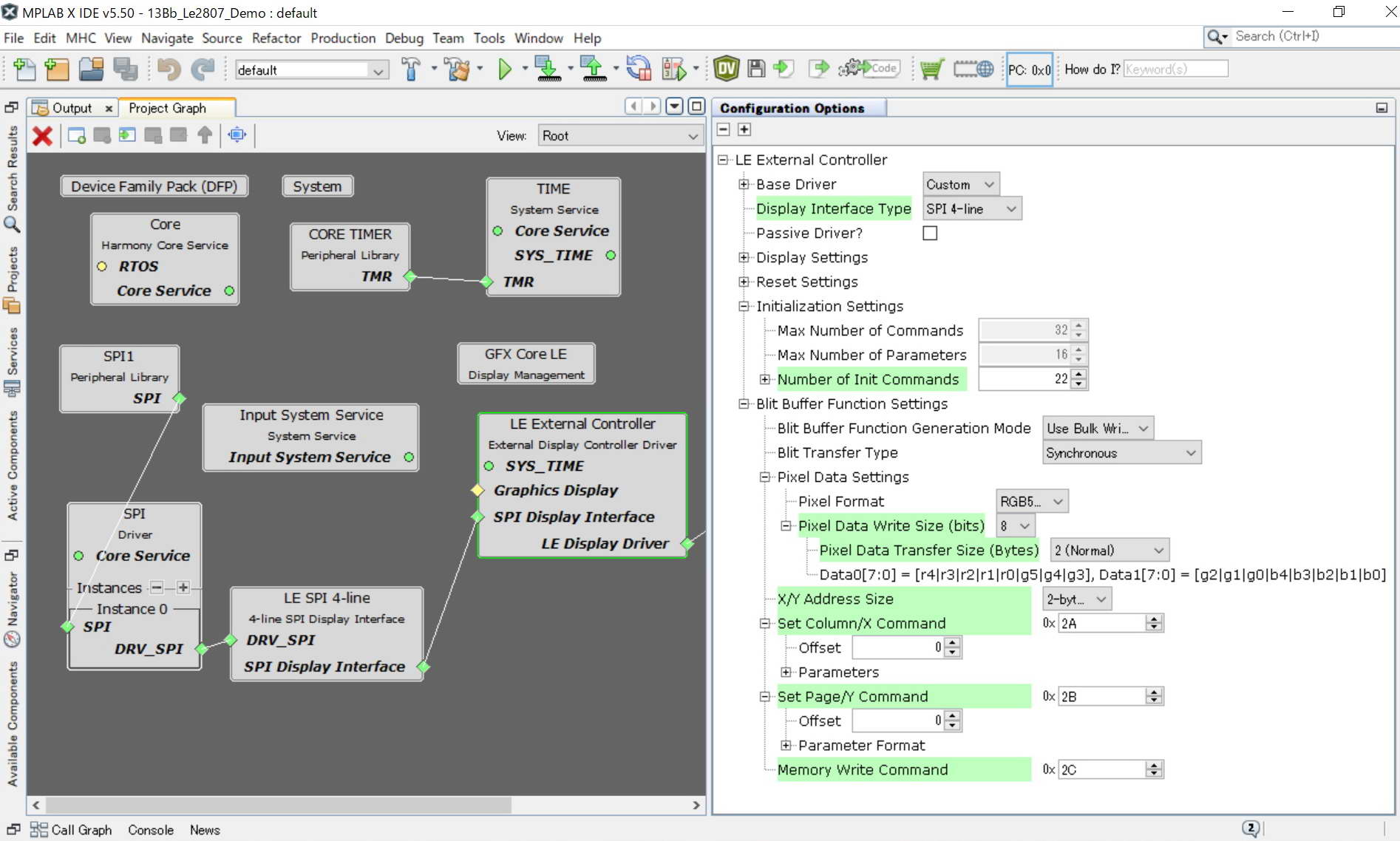Open the DV Data Visualizer icon
Screen dimensions: 1400x841
(727, 69)
